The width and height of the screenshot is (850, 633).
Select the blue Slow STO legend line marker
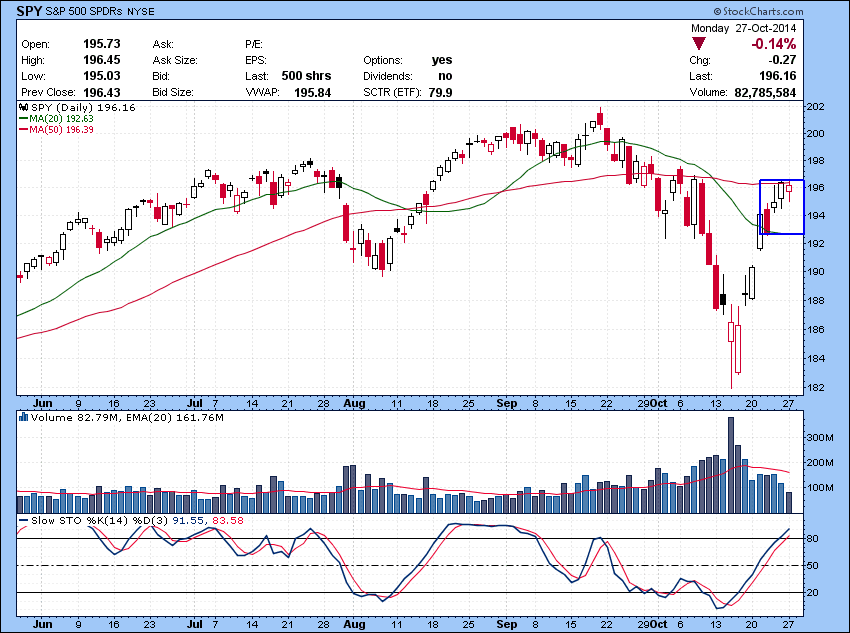pos(23,520)
